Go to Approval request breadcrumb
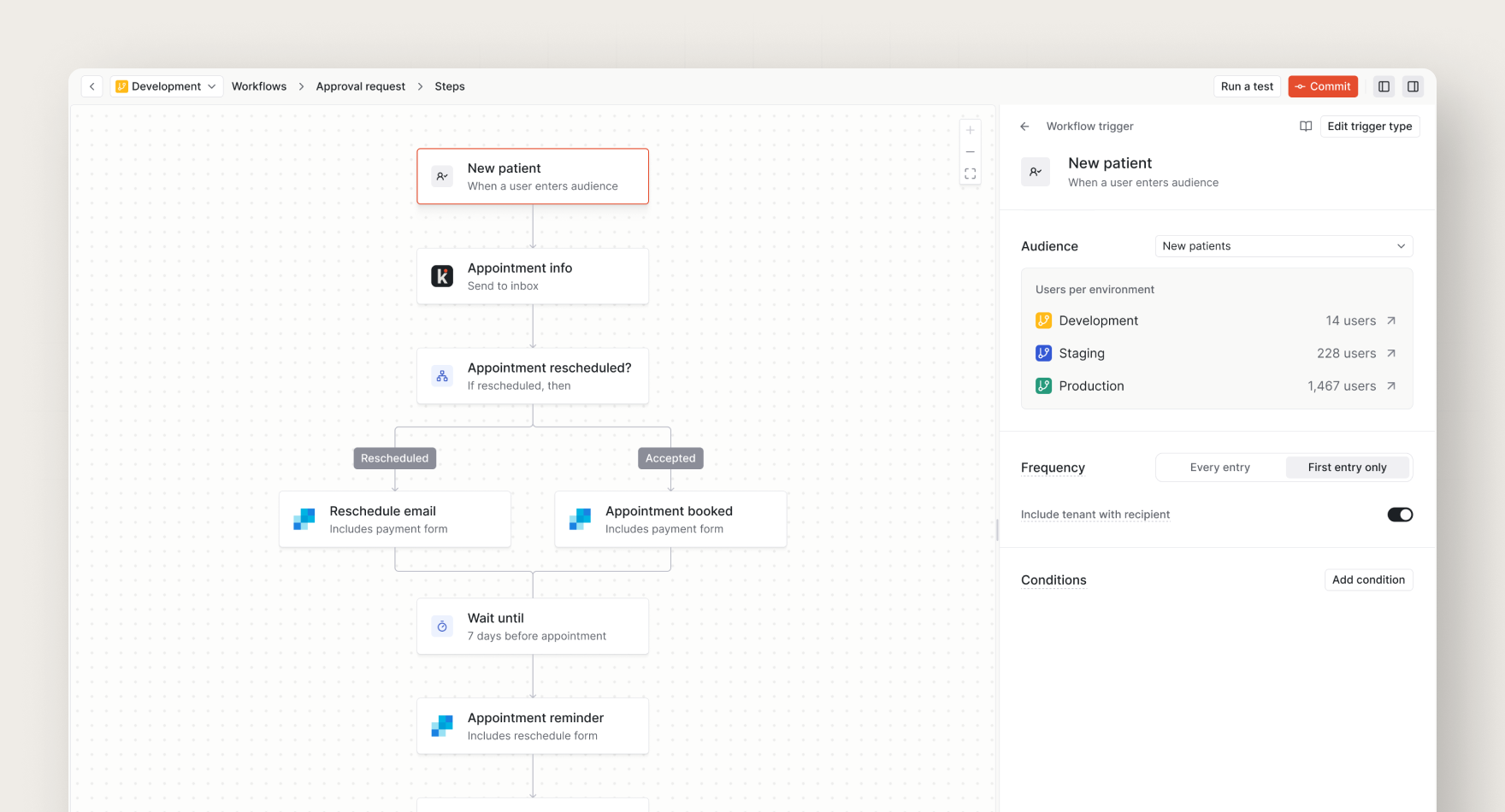Viewport: 1505px width, 812px height. (x=360, y=86)
